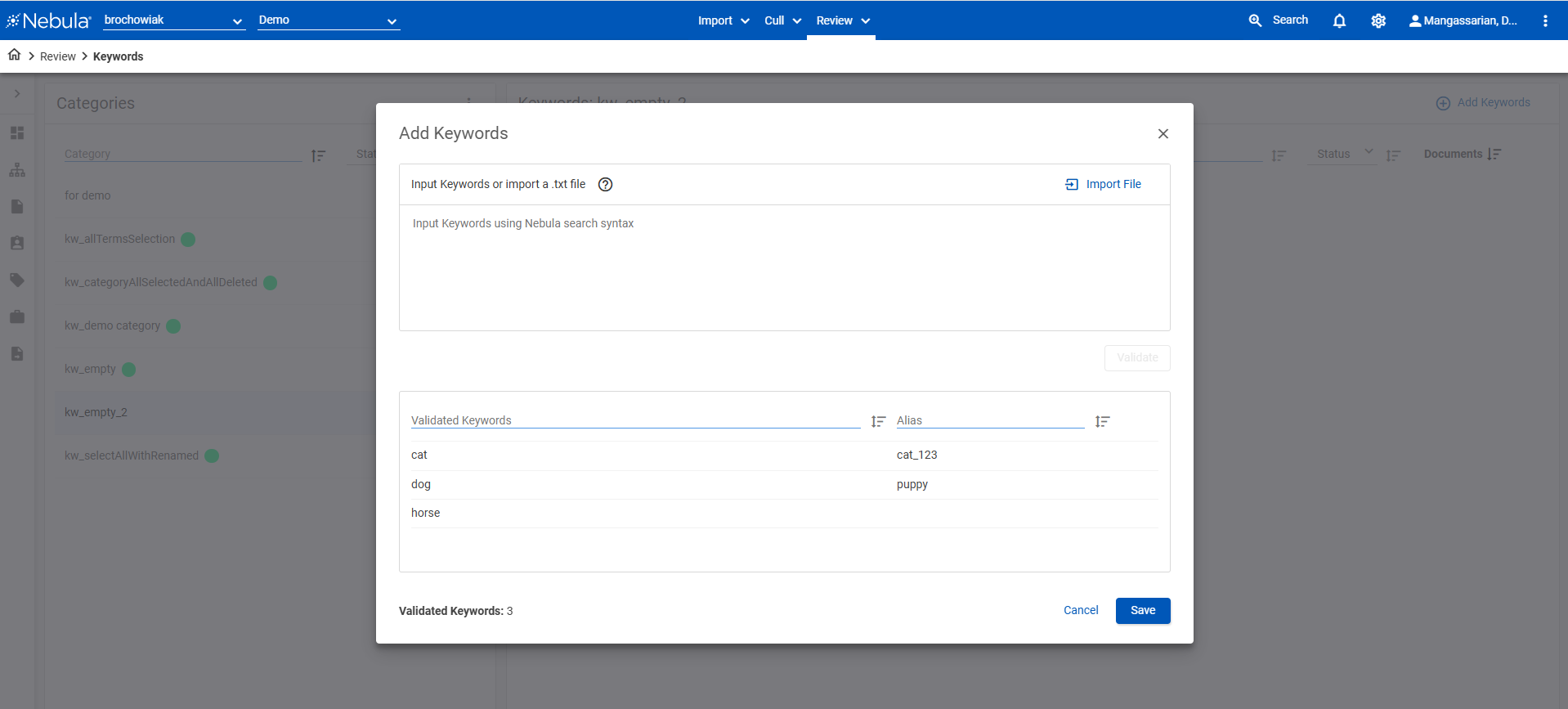
Task: Open the vertical three-dot menu in top bar
Action: 1545,21
